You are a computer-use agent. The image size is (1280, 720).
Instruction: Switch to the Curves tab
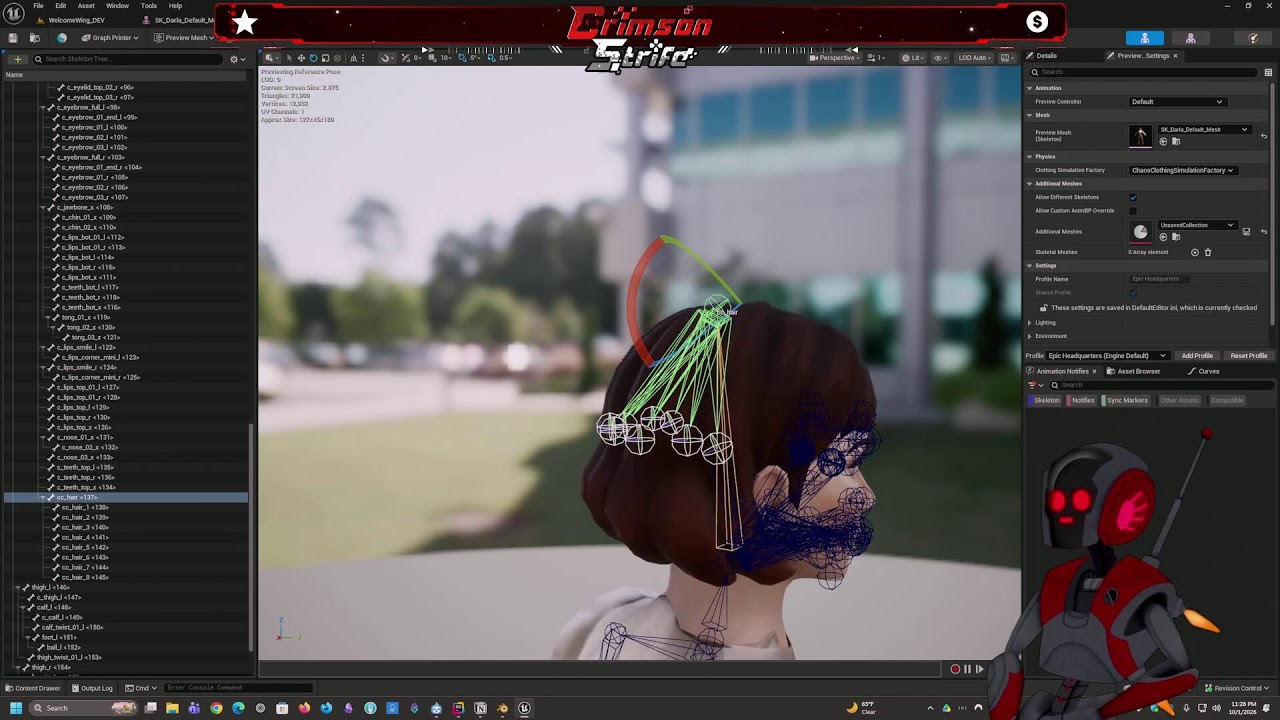click(x=1204, y=371)
